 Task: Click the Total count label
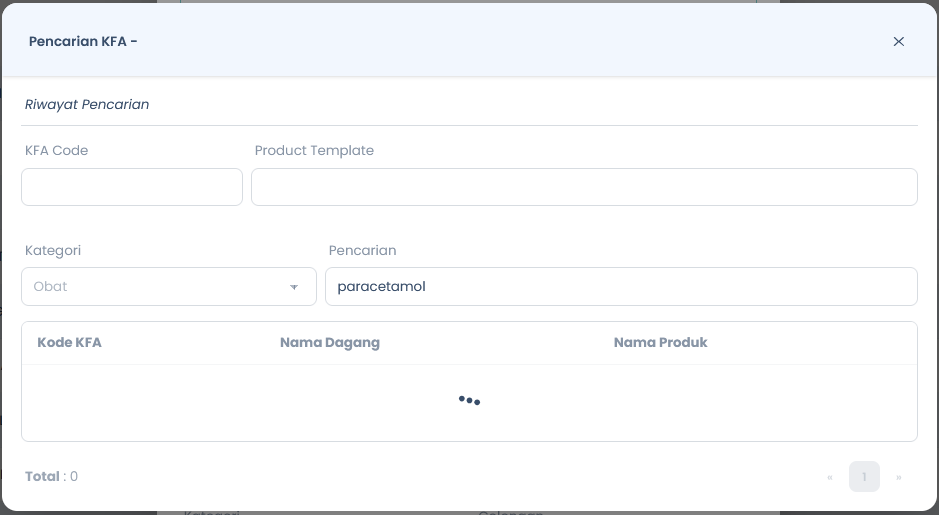click(x=52, y=477)
